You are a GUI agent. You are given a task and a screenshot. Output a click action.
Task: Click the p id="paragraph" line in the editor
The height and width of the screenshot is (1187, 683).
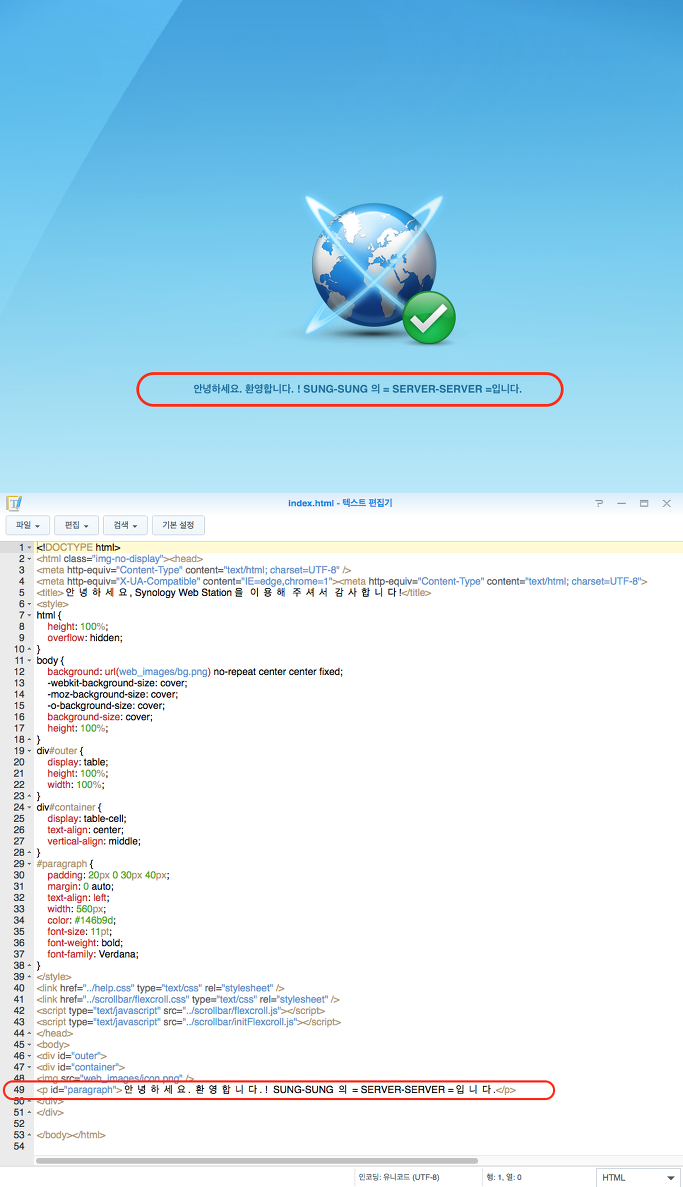click(x=276, y=1090)
